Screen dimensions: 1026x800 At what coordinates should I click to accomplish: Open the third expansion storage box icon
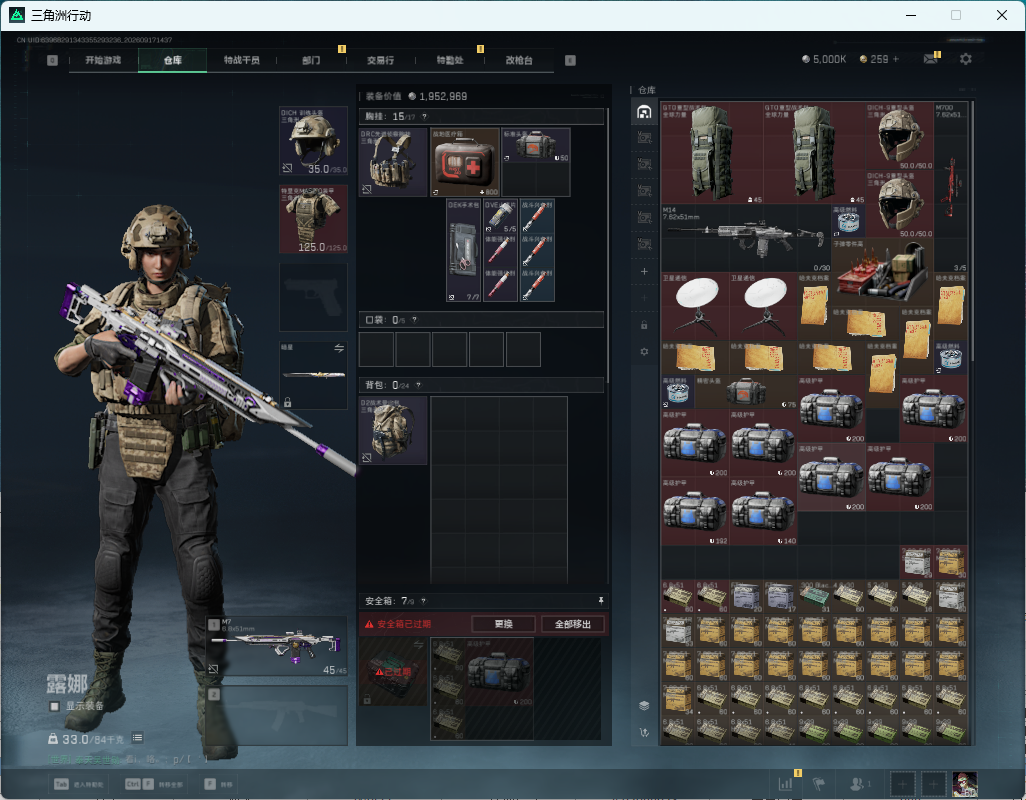[644, 191]
